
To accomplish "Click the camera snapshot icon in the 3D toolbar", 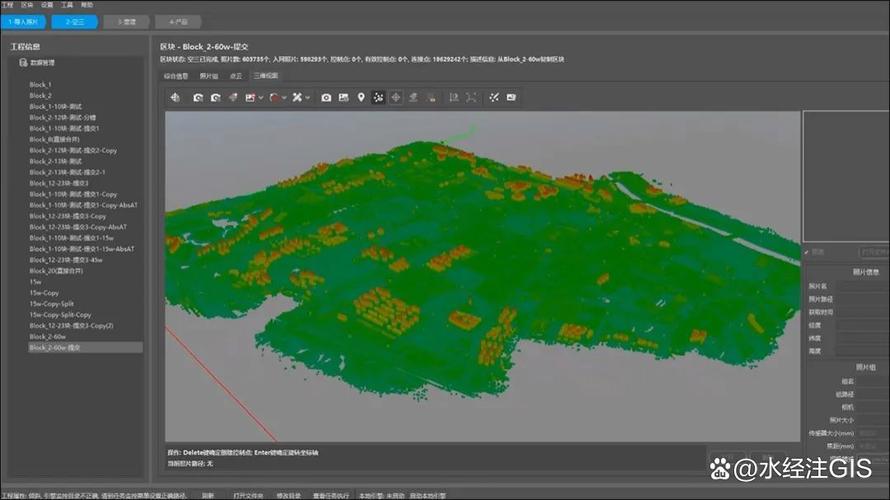I will coord(326,97).
